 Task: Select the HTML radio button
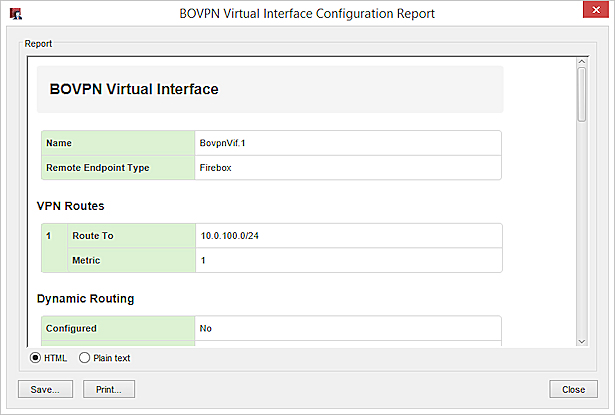(35, 358)
